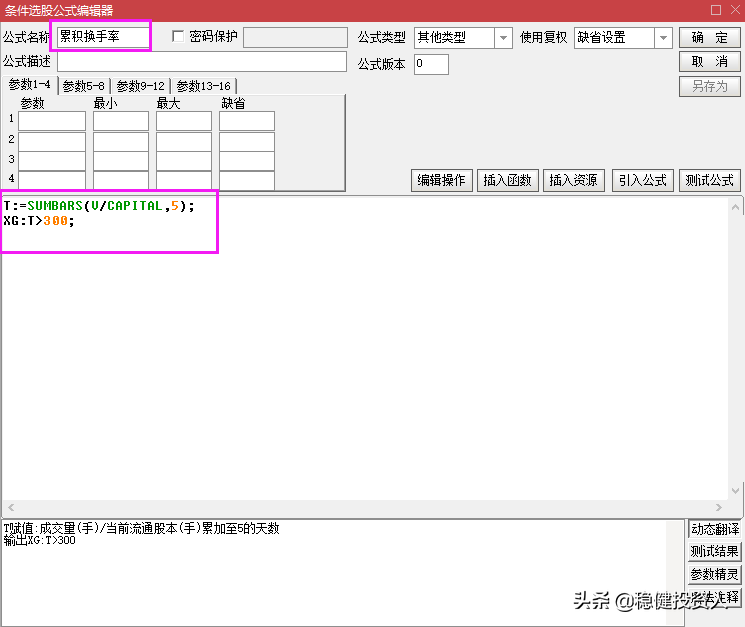745x627 pixels.
Task: Click the 插入资源 button
Action: point(573,180)
